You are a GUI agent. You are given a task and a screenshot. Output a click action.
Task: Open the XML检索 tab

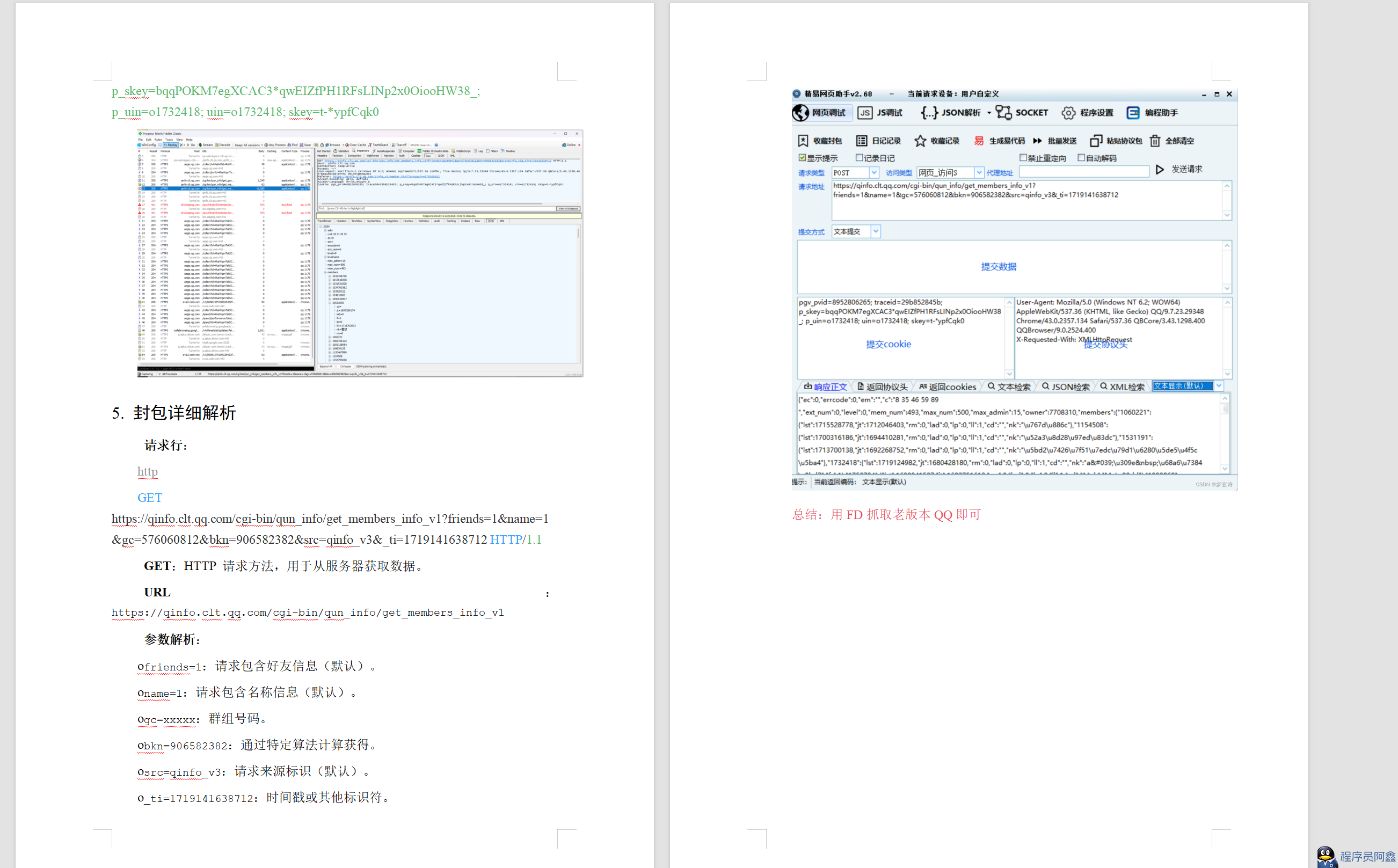pyautogui.click(x=1123, y=386)
